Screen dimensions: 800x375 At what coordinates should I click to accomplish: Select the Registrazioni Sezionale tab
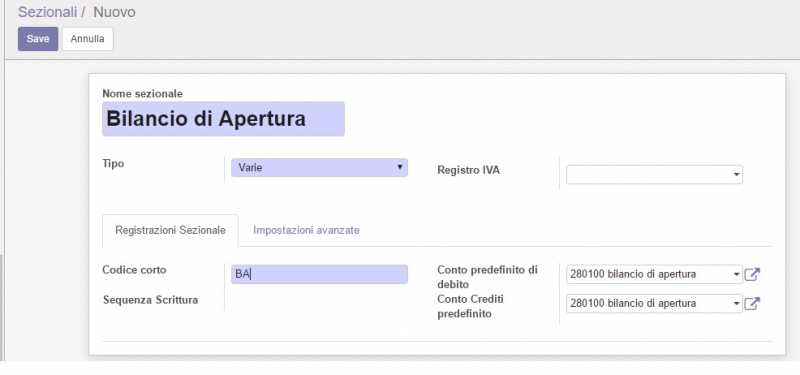click(170, 230)
